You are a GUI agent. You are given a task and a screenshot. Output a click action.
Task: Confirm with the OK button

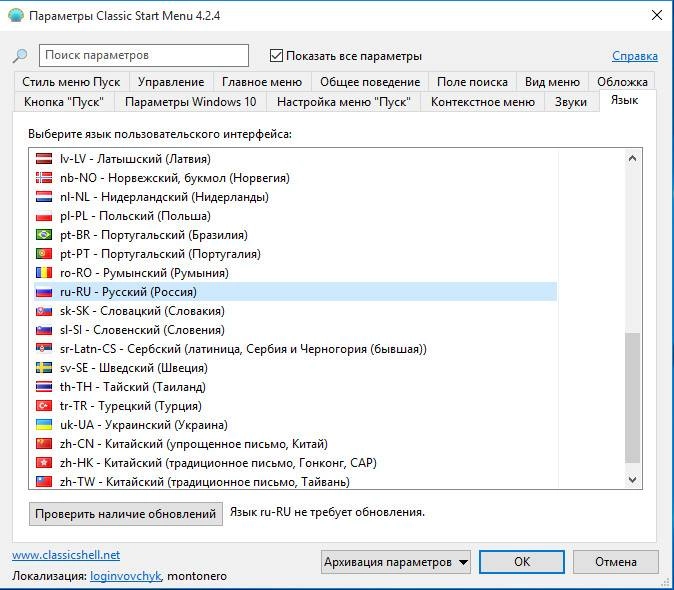point(522,562)
